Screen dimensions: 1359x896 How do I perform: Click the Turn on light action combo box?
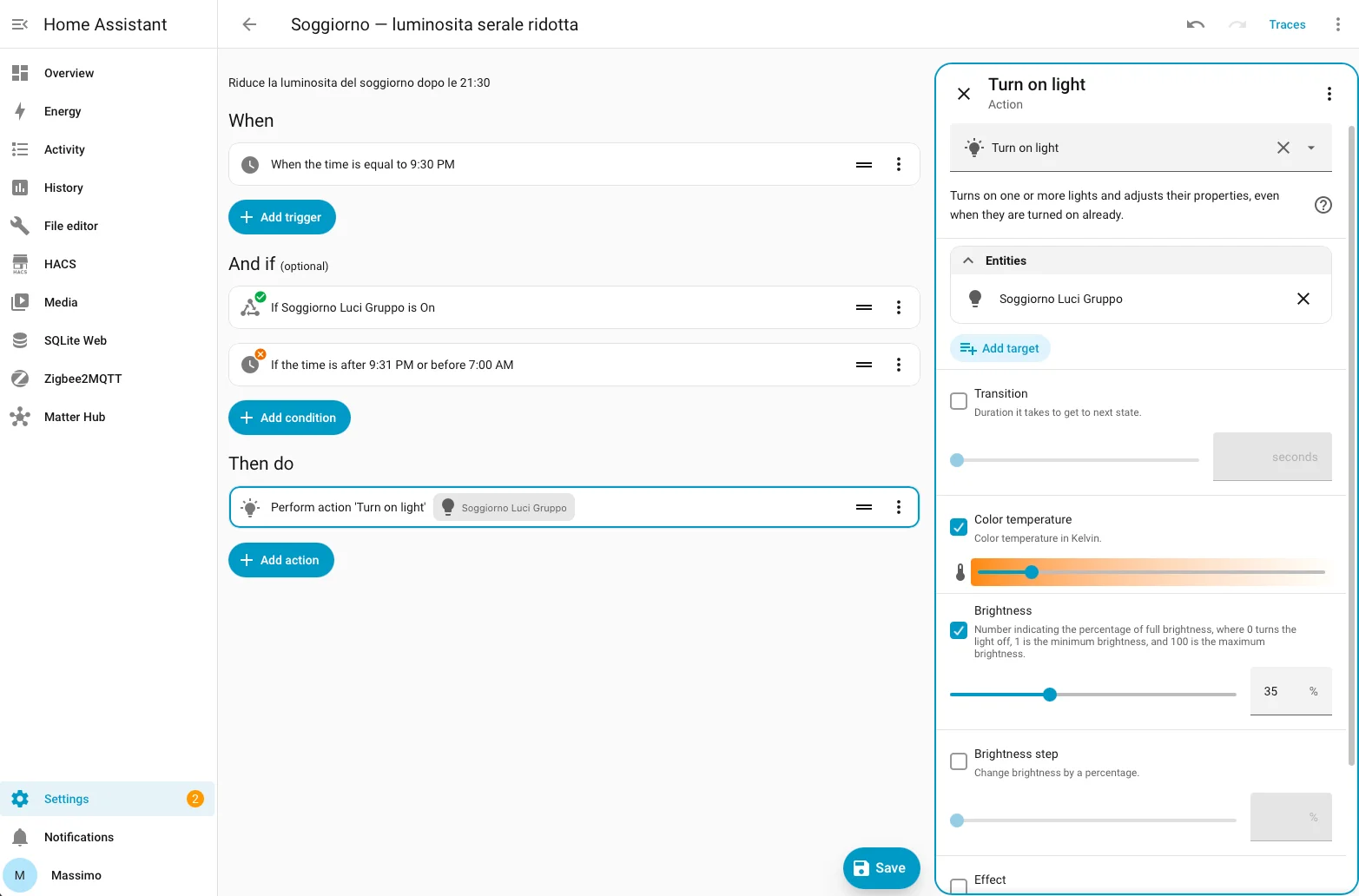pyautogui.click(x=1141, y=148)
